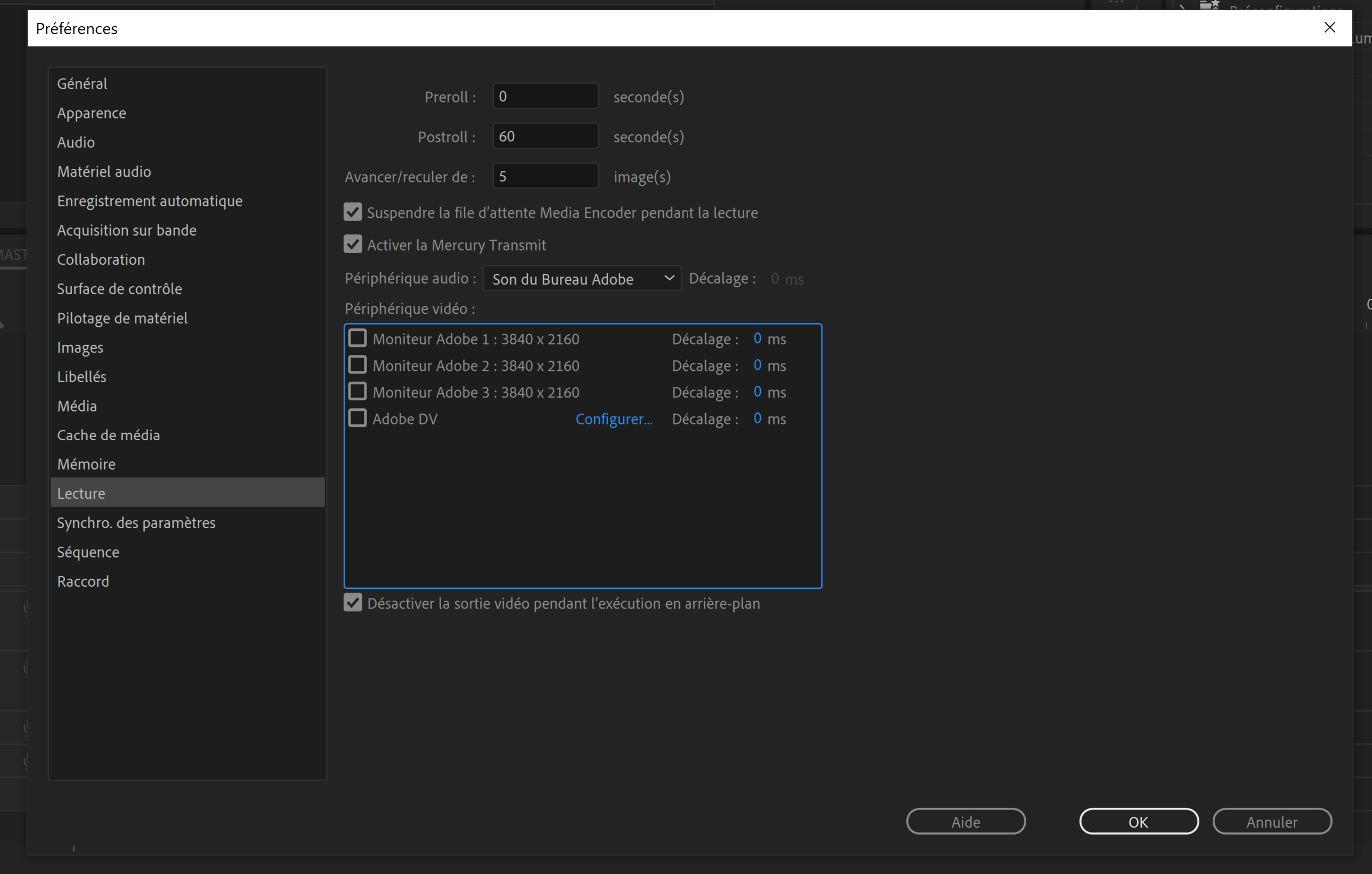Open the Périphérique audio dropdown
The width and height of the screenshot is (1372, 874).
click(582, 279)
